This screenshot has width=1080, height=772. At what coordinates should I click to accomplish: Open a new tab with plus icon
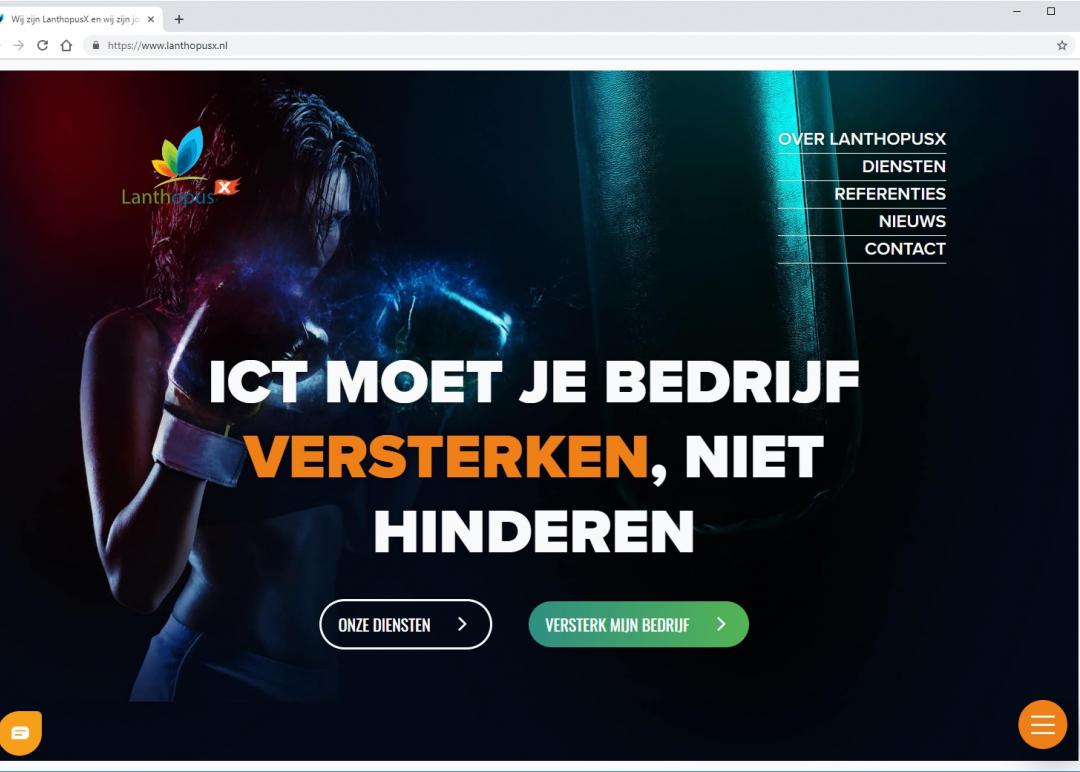(x=179, y=19)
